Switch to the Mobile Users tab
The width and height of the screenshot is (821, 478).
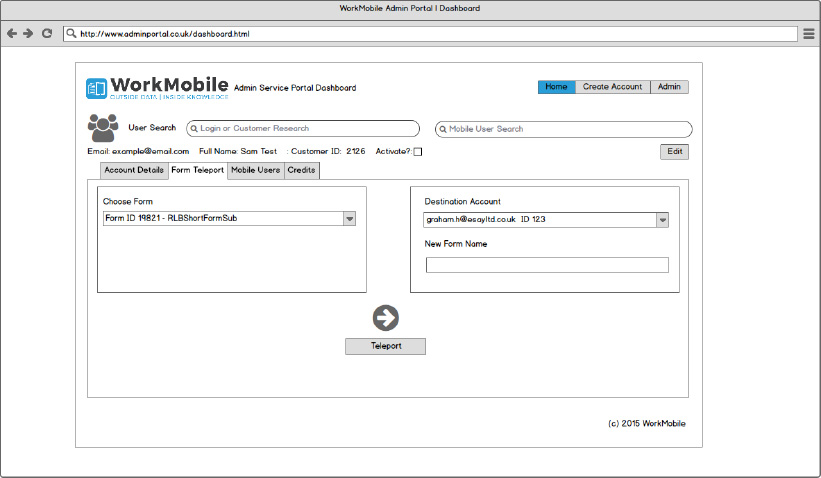256,170
